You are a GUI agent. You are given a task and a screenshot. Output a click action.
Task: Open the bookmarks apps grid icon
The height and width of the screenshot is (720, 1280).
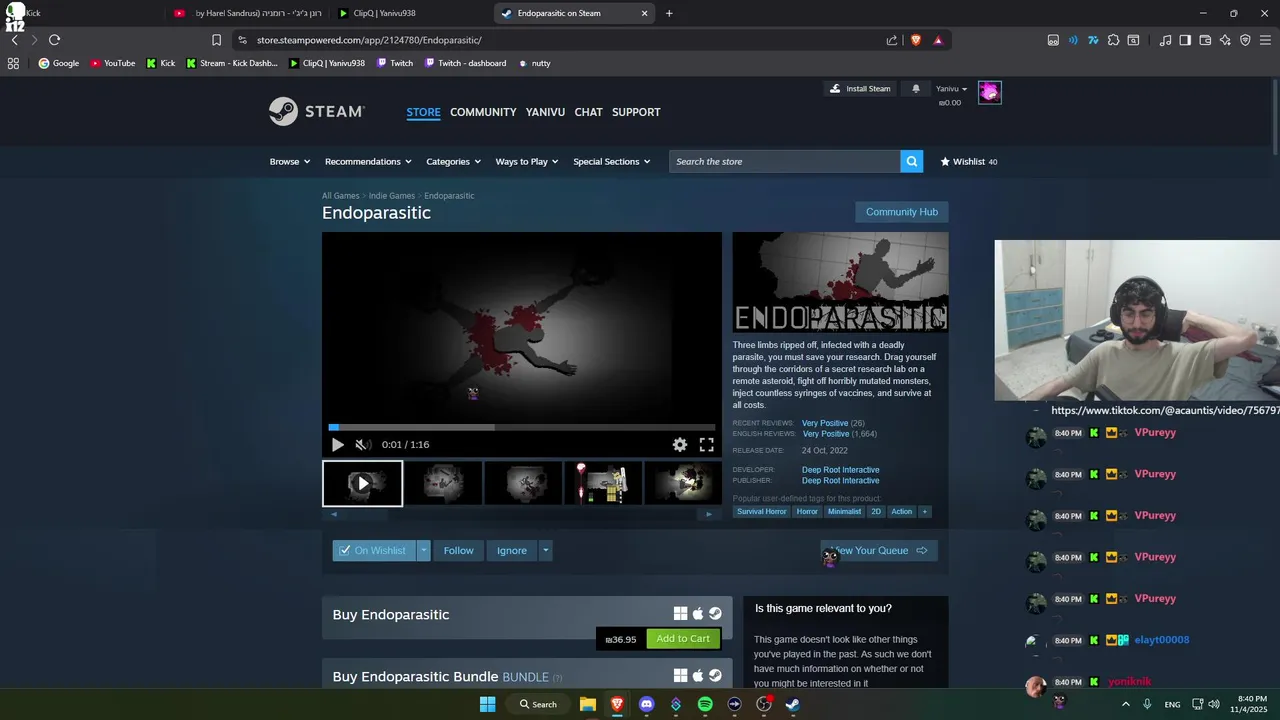coord(13,63)
